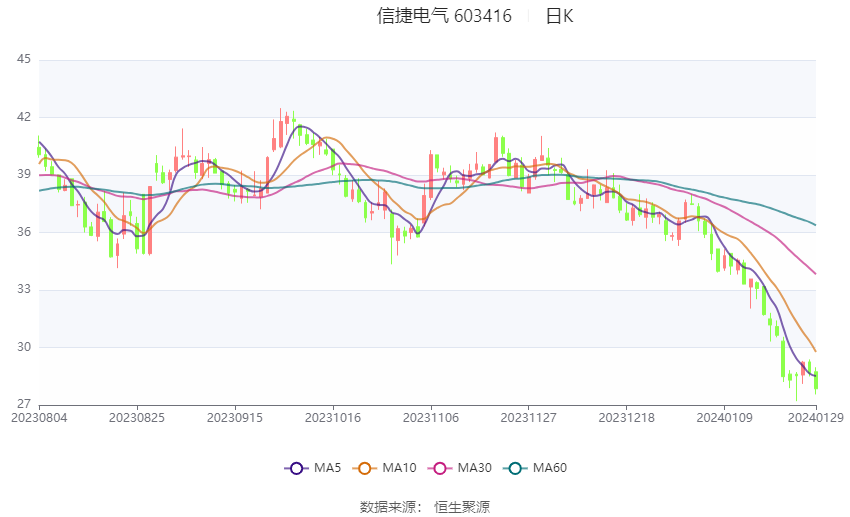Click the data source text 恒生聚源
850x517 pixels.
pyautogui.click(x=462, y=507)
